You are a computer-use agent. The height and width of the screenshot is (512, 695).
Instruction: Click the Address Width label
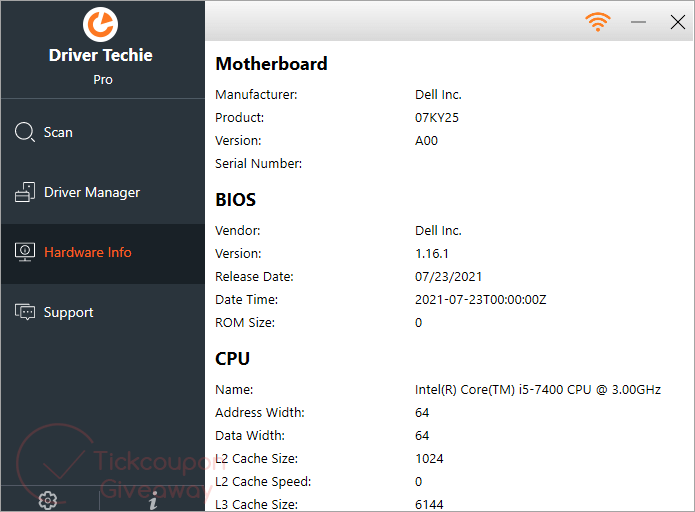[260, 413]
